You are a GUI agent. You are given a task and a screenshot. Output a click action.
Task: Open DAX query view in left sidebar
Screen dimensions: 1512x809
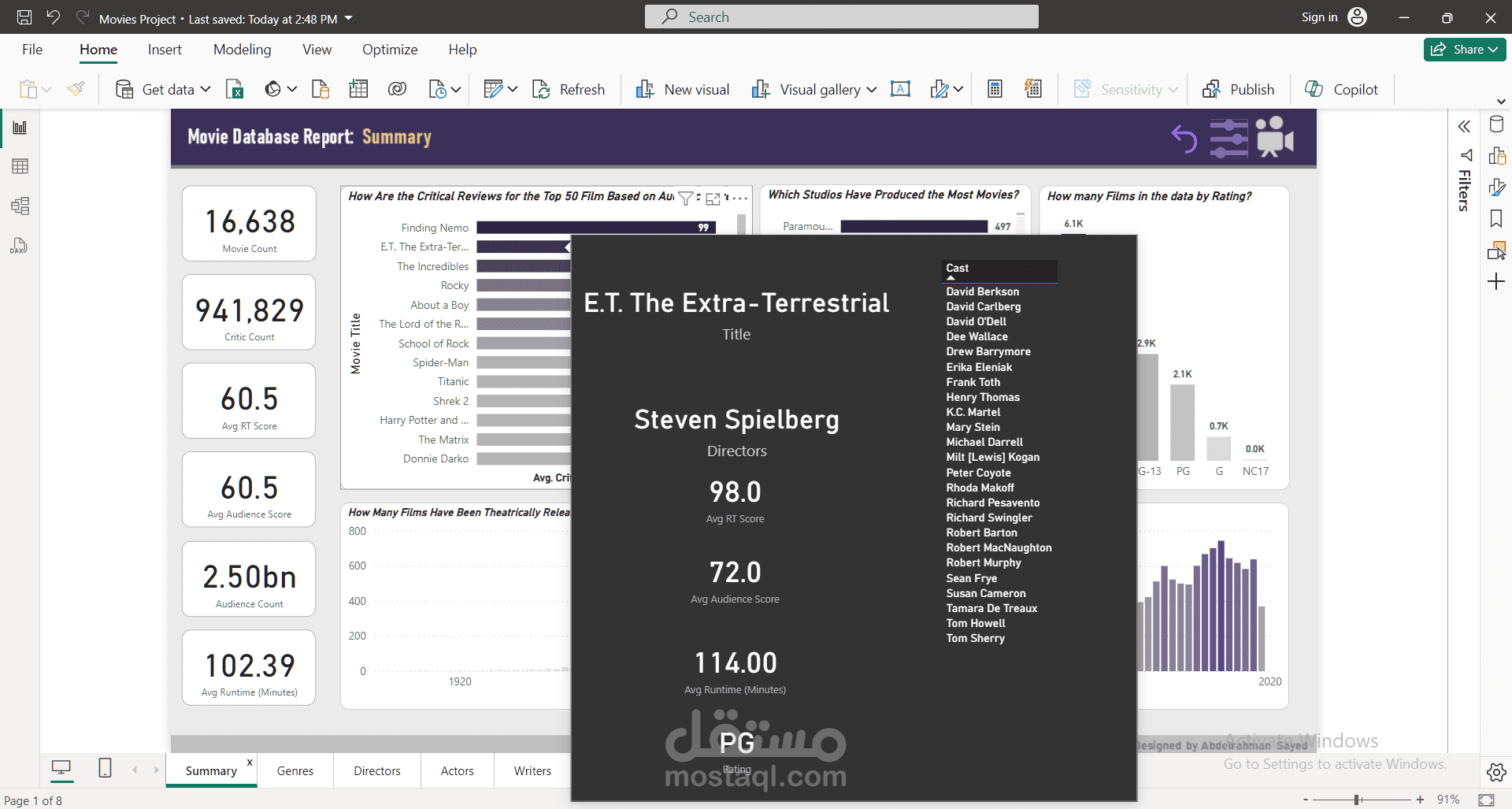[x=19, y=246]
